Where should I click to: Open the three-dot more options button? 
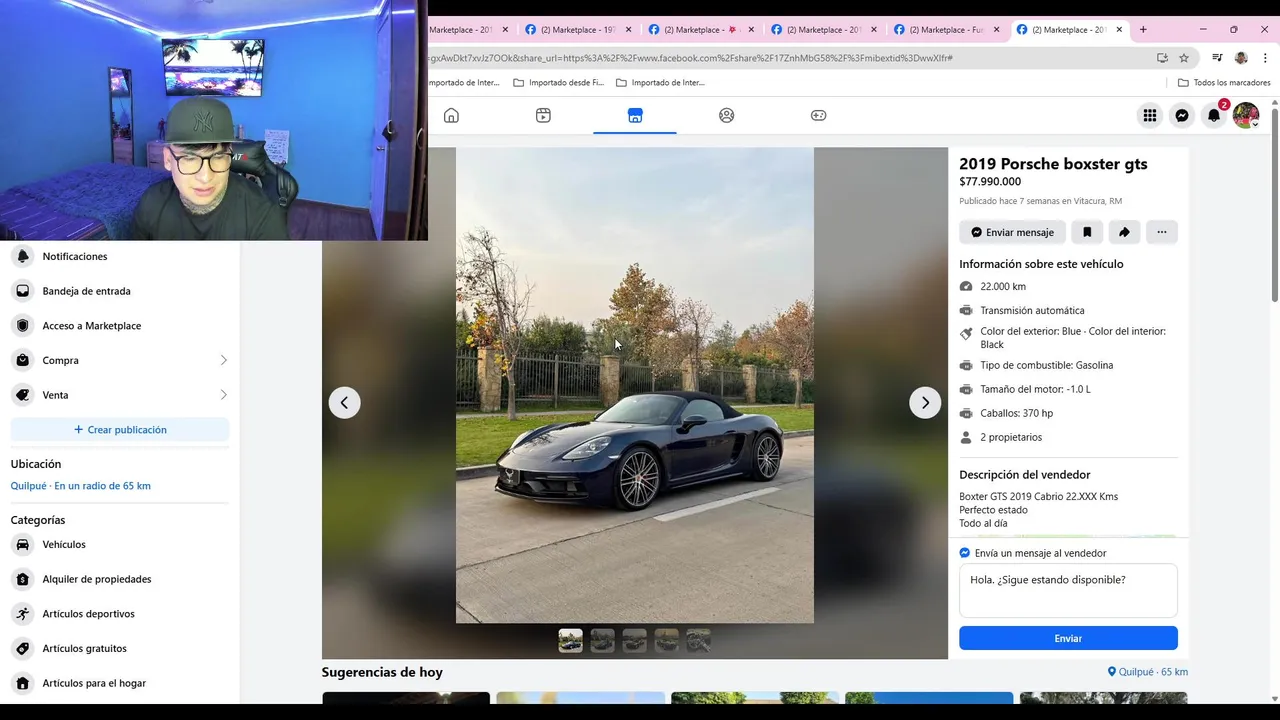1161,232
